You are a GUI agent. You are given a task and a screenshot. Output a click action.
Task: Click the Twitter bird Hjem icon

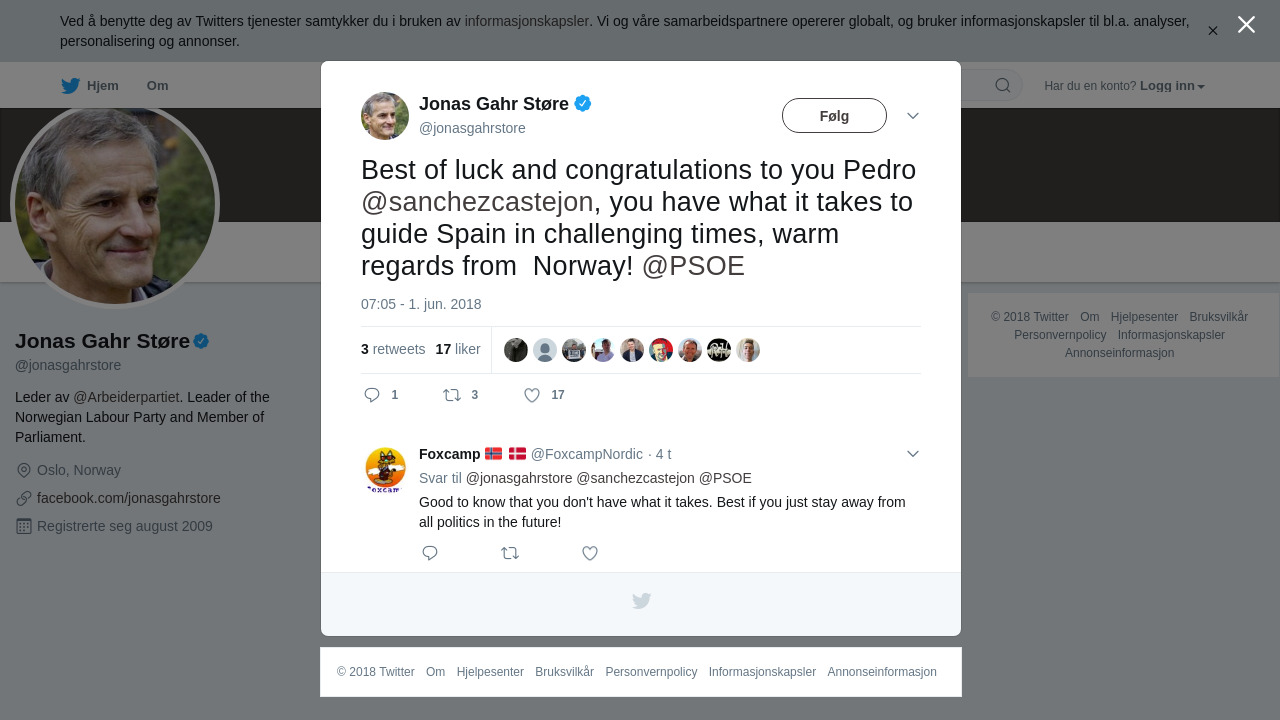pos(71,86)
